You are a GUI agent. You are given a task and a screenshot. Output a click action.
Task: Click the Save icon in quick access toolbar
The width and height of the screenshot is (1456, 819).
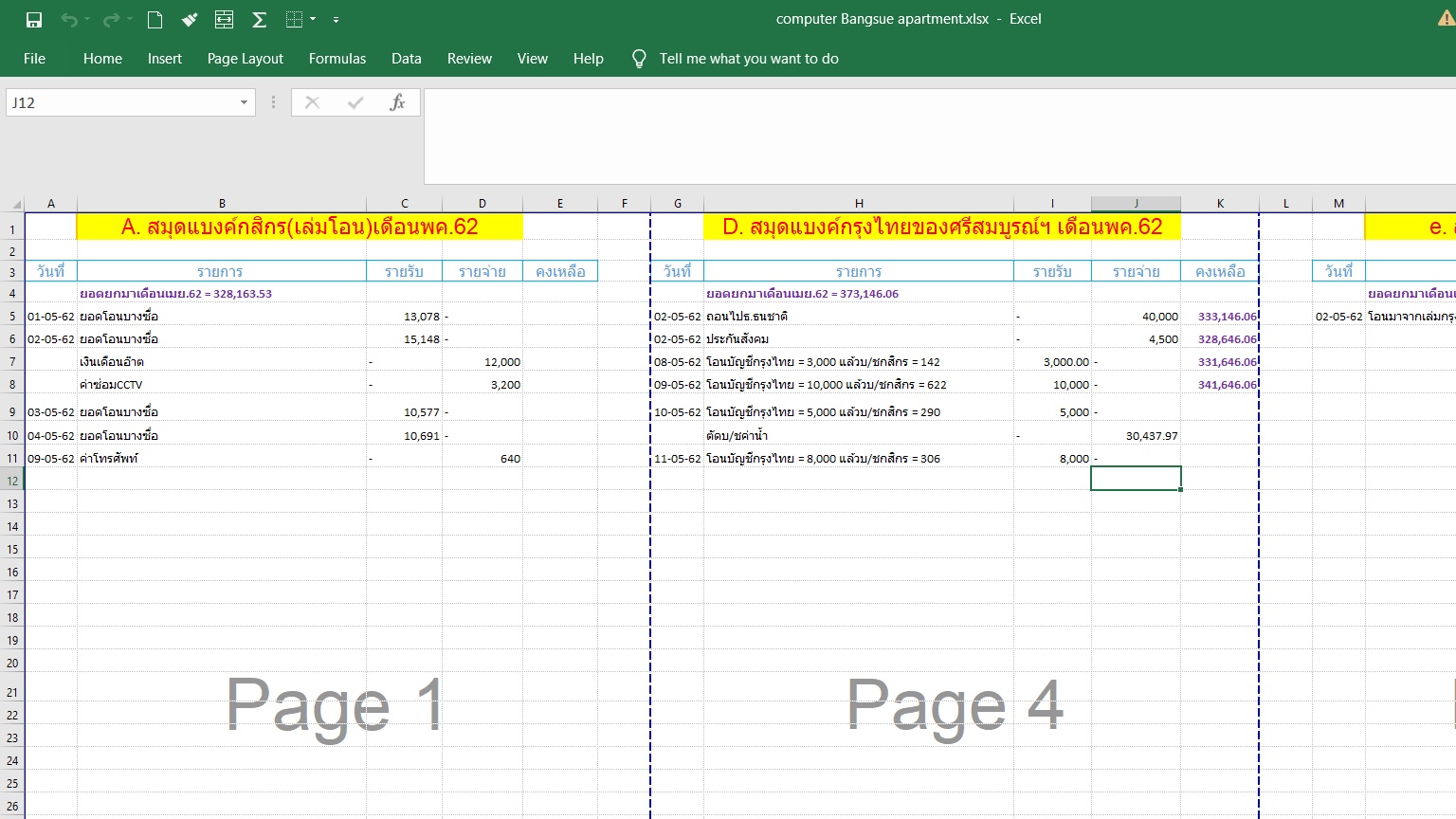point(34,19)
